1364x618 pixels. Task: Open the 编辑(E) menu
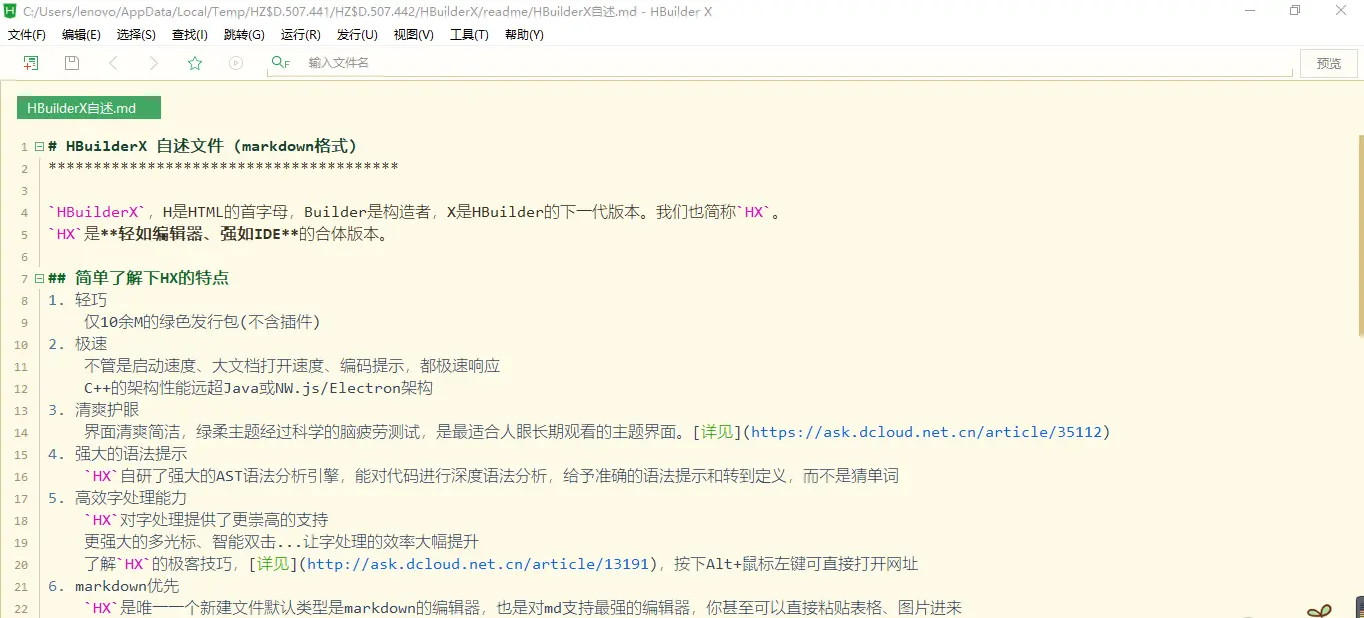[x=81, y=34]
